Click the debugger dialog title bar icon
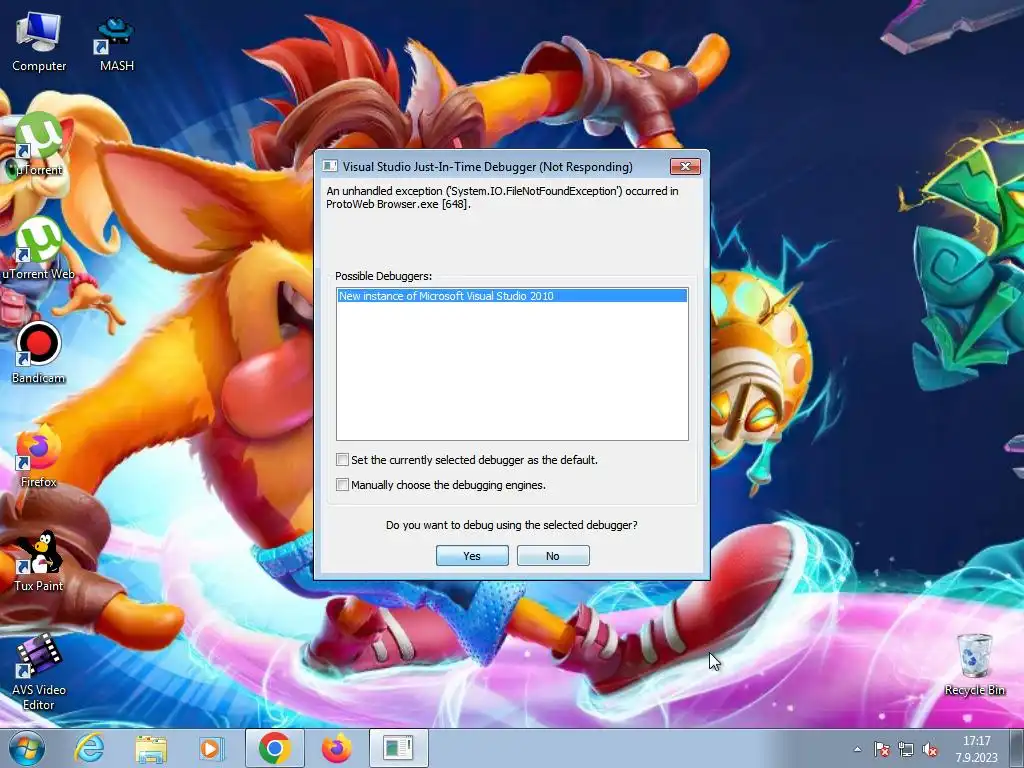Image resolution: width=1024 pixels, height=768 pixels. 330,167
